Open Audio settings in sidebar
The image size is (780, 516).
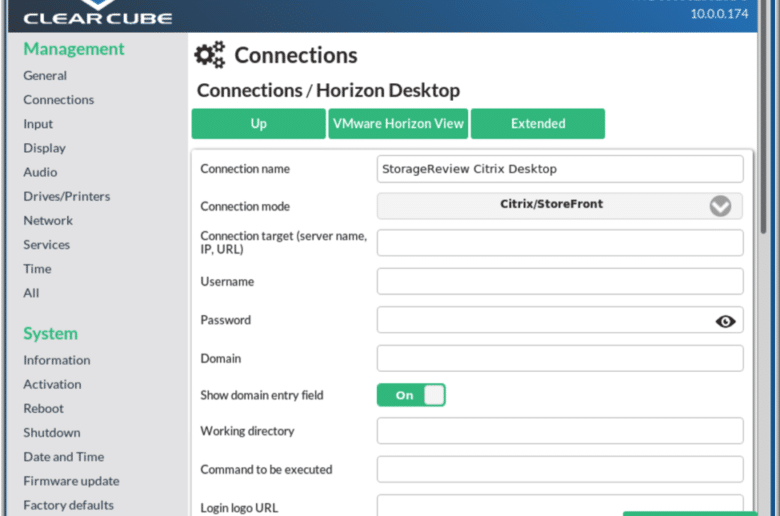[40, 172]
